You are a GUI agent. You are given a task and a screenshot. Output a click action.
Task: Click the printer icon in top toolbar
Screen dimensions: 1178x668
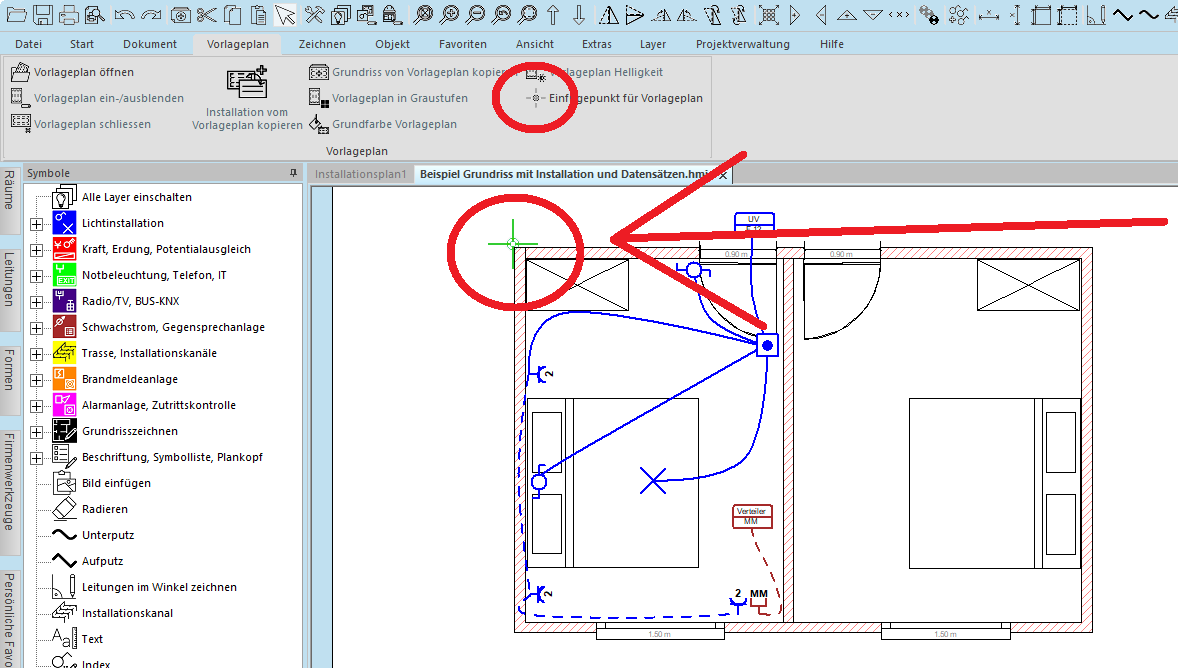tap(68, 15)
